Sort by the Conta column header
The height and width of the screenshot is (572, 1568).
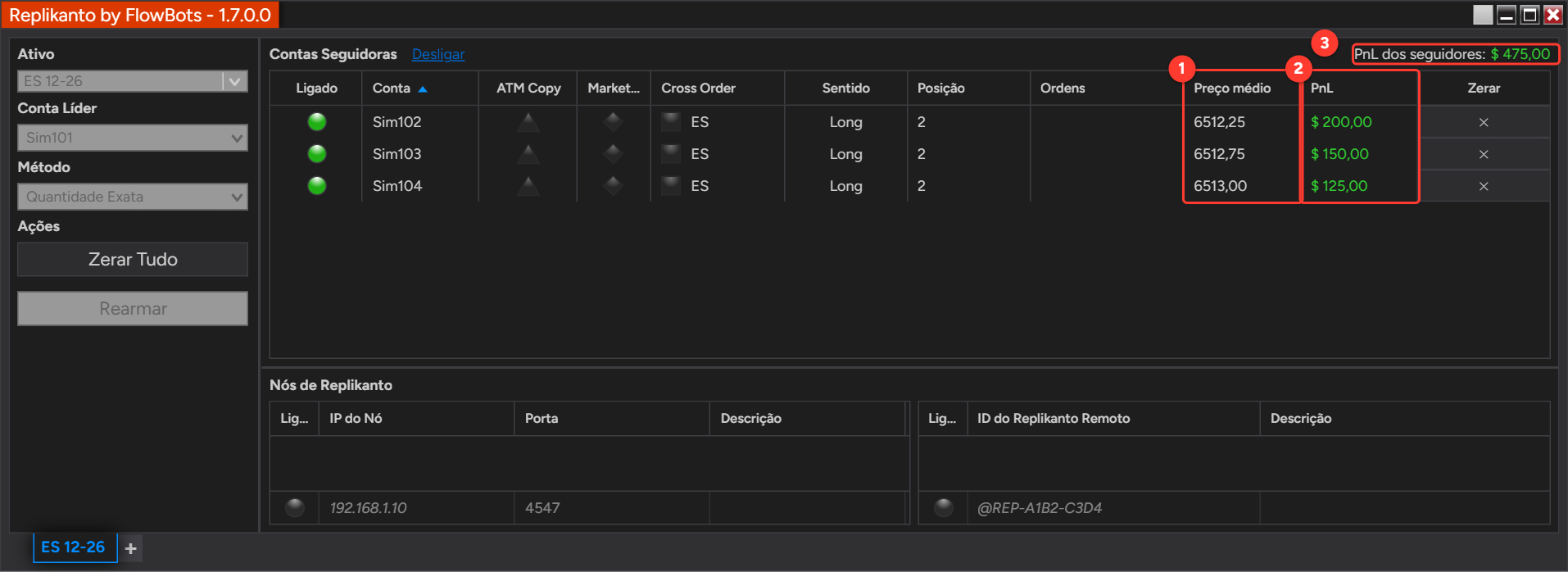pyautogui.click(x=420, y=89)
